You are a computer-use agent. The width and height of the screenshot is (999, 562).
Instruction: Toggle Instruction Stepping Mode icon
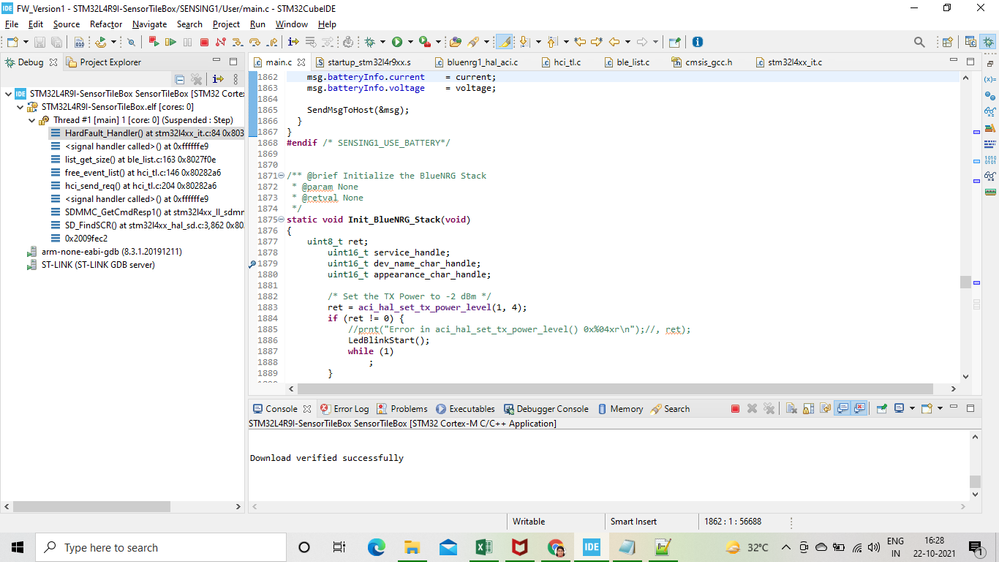[x=293, y=42]
